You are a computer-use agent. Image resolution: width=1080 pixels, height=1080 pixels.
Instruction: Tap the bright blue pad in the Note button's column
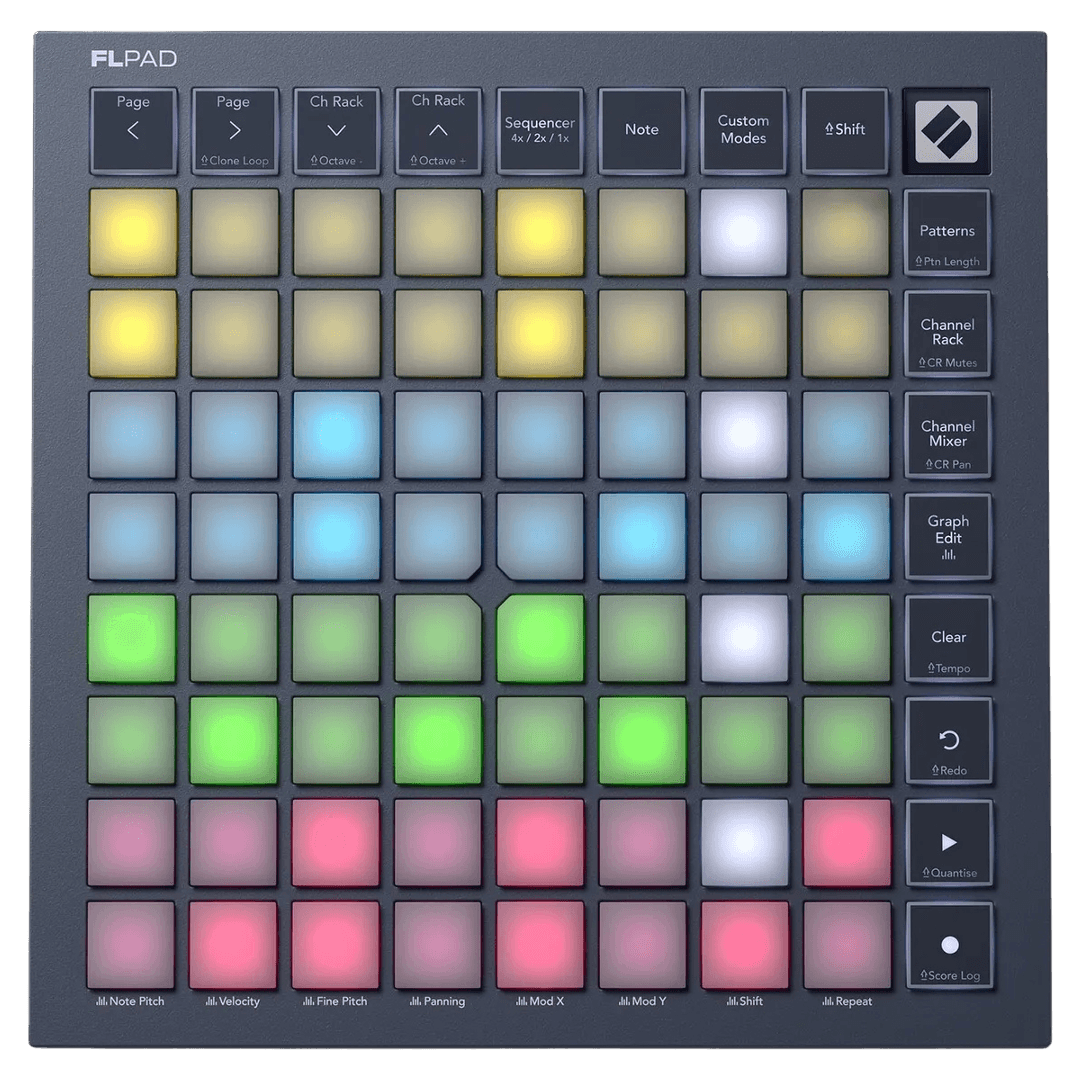[x=642, y=537]
